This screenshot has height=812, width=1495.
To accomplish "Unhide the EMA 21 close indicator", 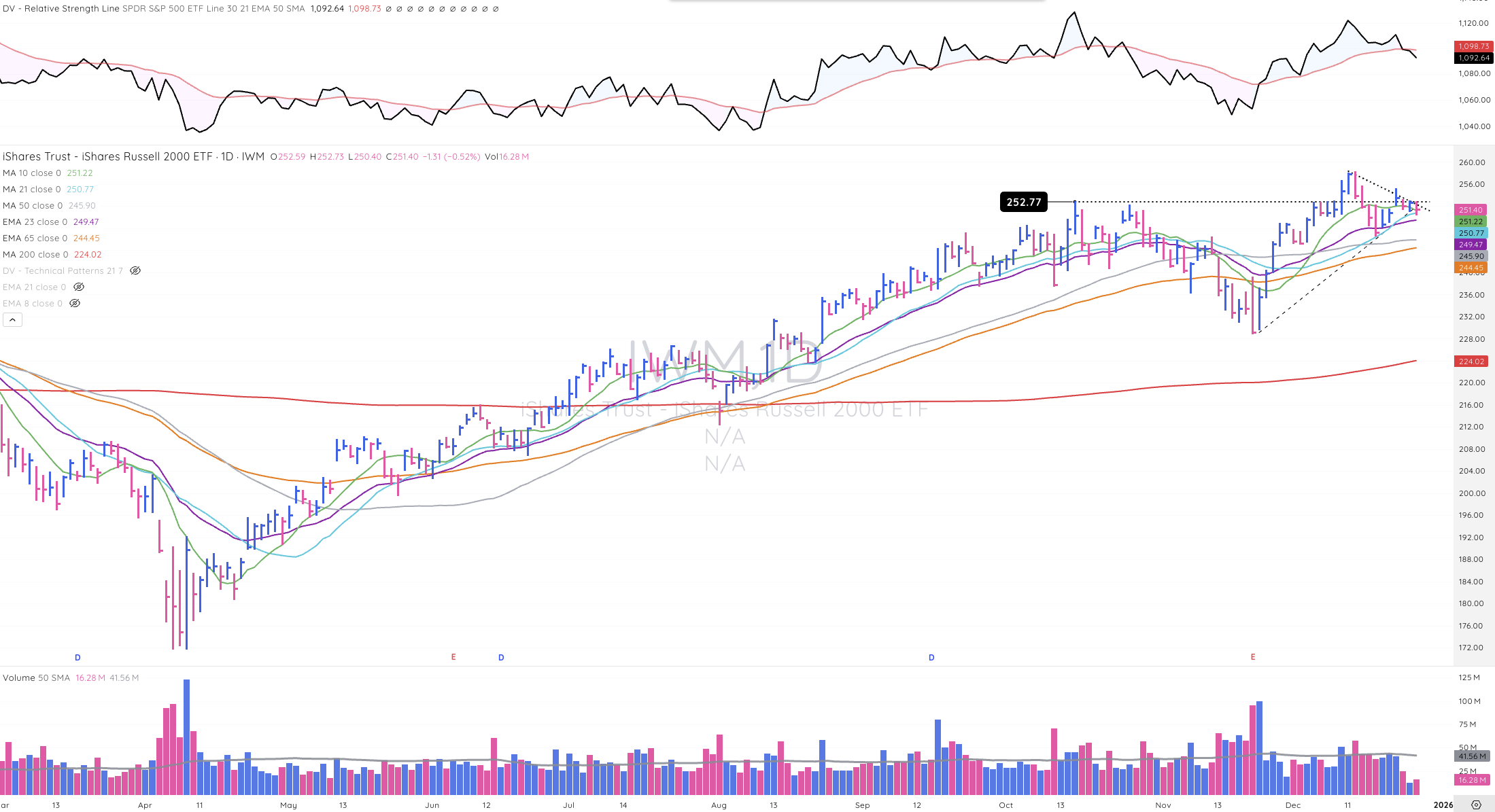I will (79, 287).
